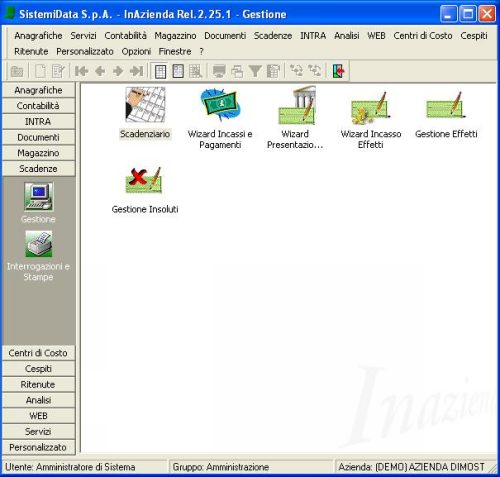The image size is (500, 477).
Task: Open Gestione Insoluti icon
Action: (x=144, y=180)
